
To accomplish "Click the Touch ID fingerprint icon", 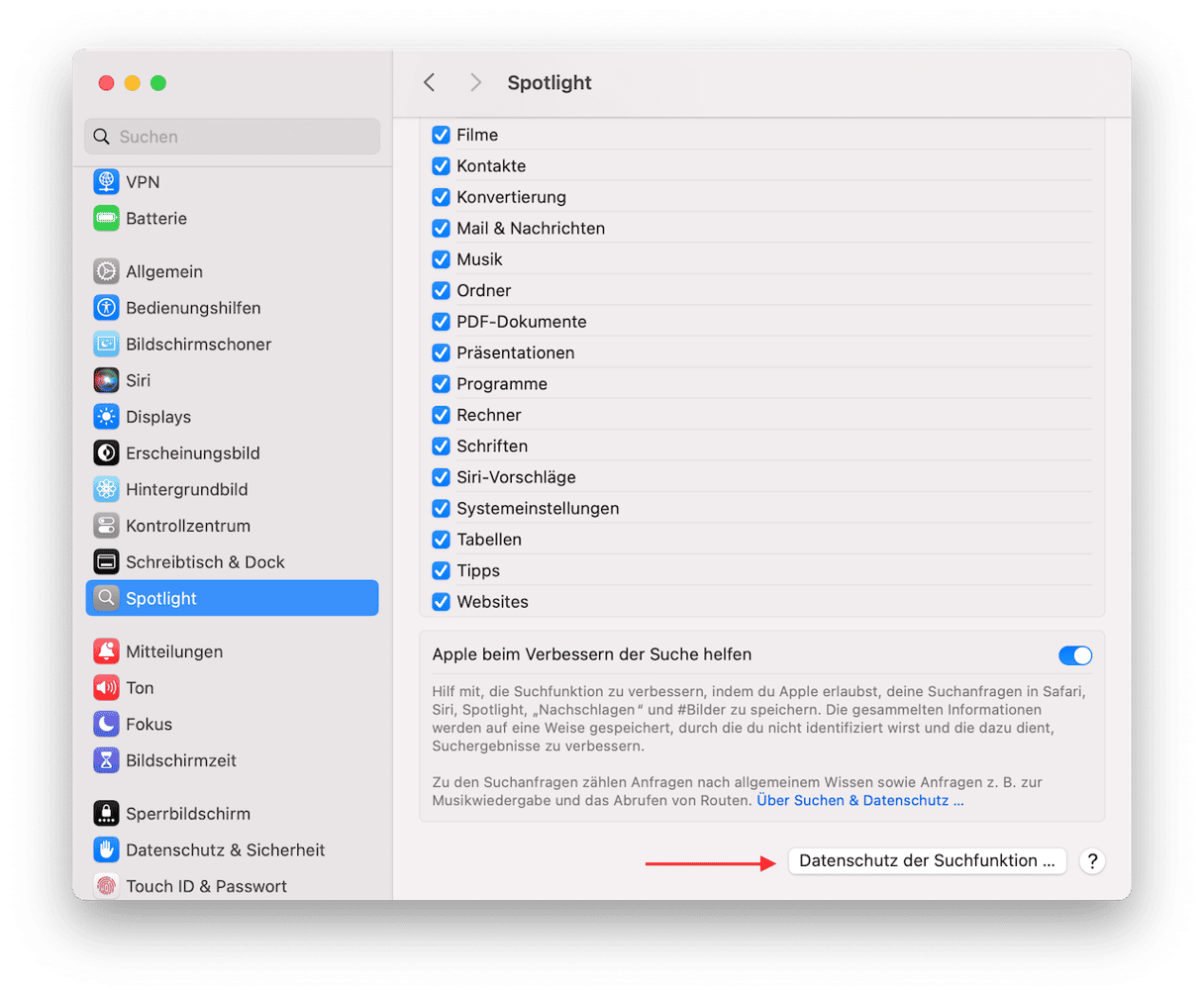I will [106, 886].
